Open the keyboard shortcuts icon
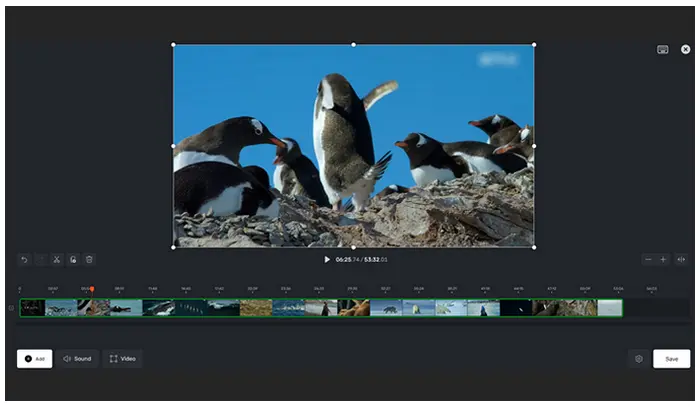 [662, 49]
